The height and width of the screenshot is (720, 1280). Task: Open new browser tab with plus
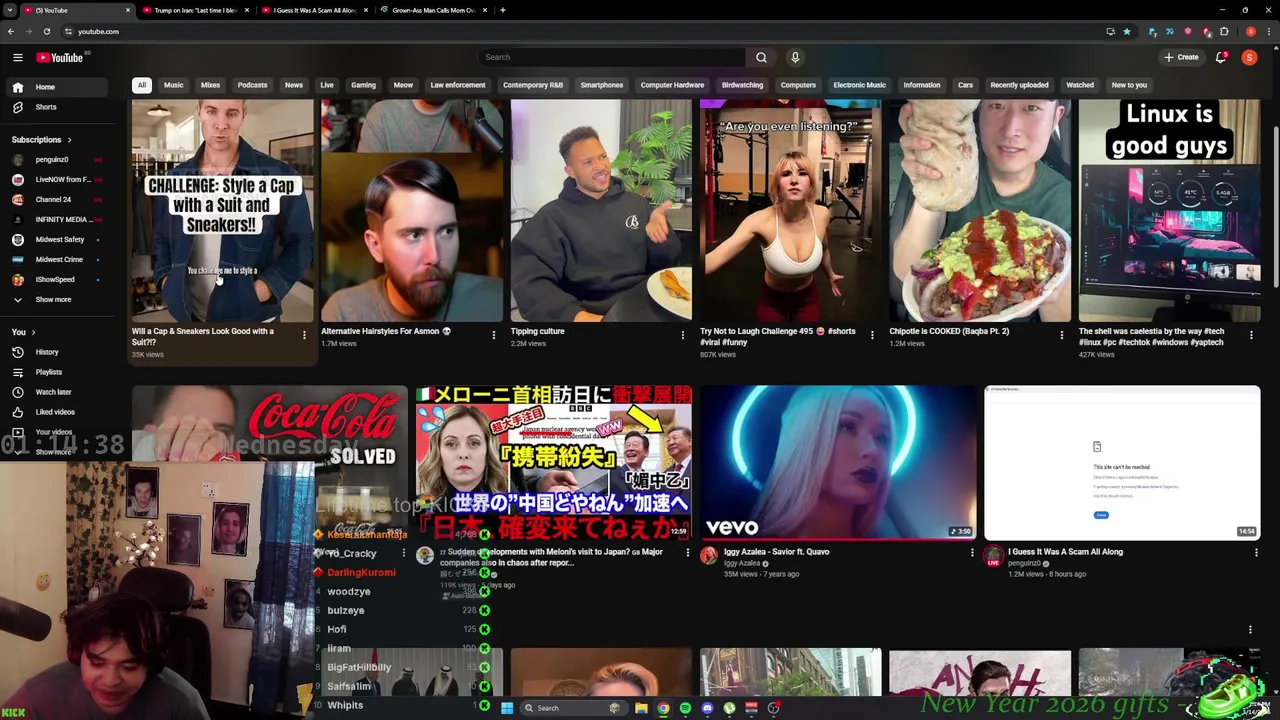pyautogui.click(x=502, y=10)
